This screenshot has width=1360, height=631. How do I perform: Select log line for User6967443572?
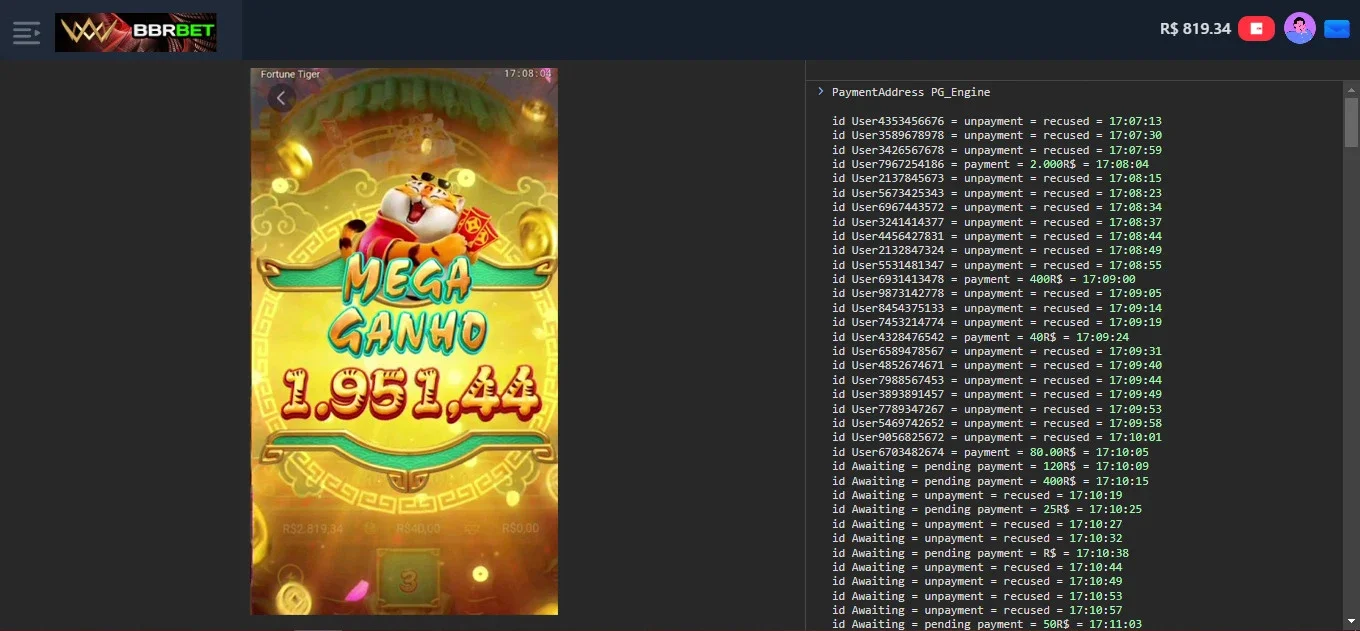pyautogui.click(x=997, y=207)
